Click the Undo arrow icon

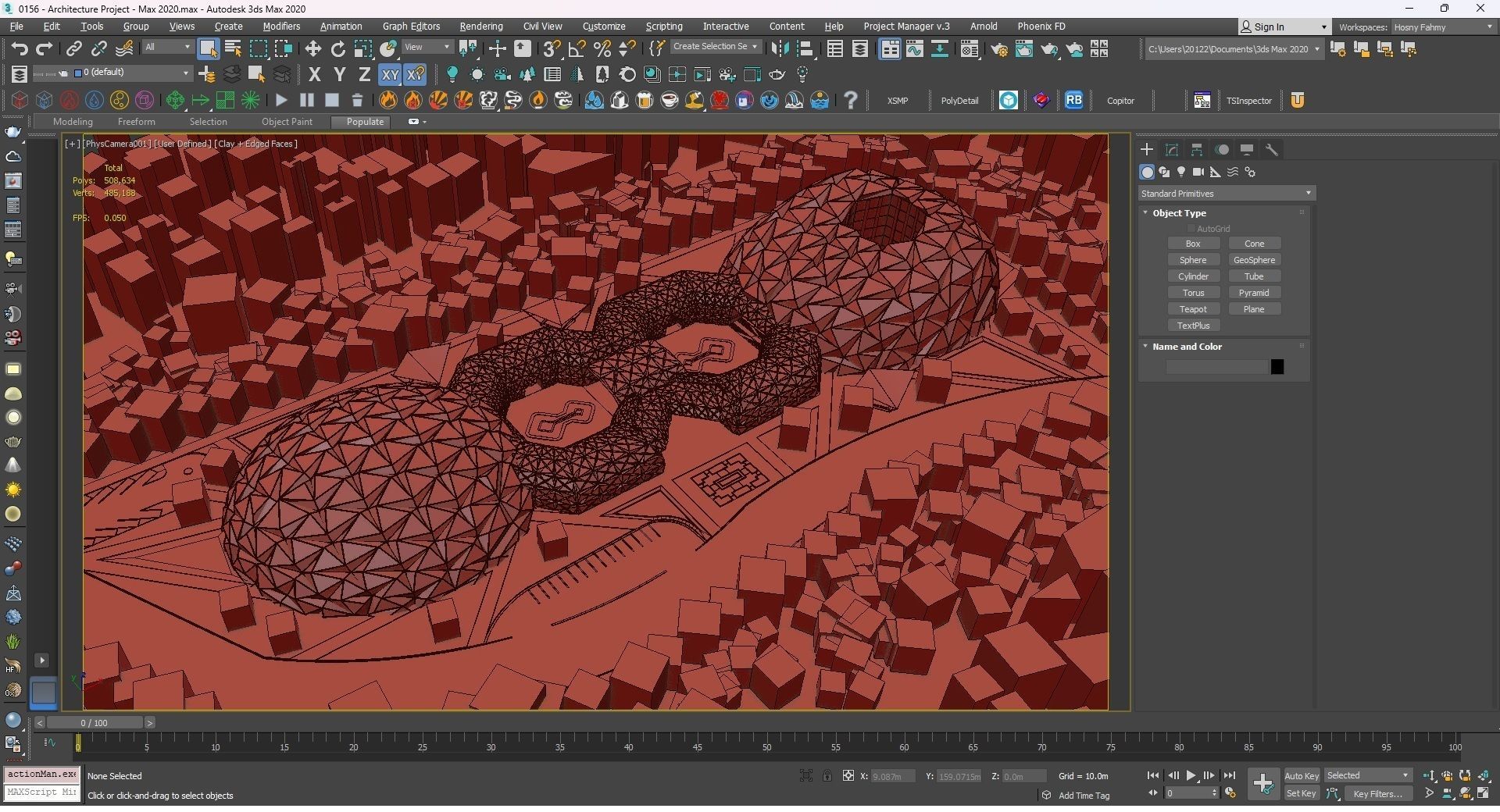pos(20,49)
